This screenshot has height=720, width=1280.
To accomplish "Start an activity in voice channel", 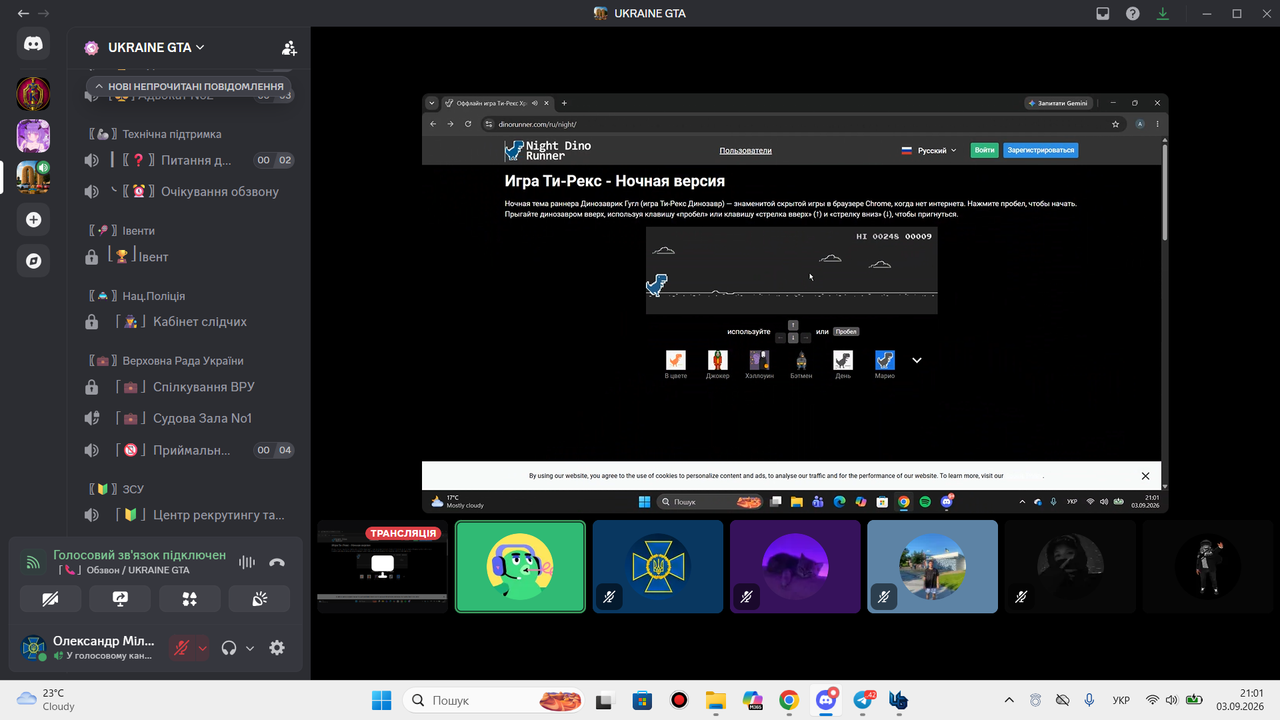I will click(x=190, y=598).
